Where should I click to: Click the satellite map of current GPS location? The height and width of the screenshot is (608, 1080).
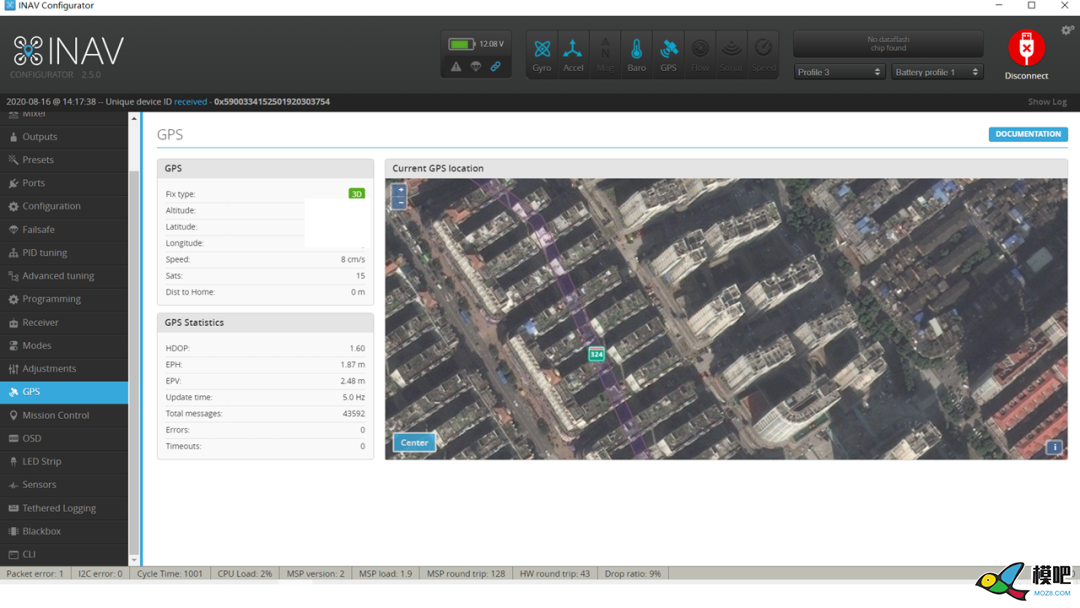point(726,319)
